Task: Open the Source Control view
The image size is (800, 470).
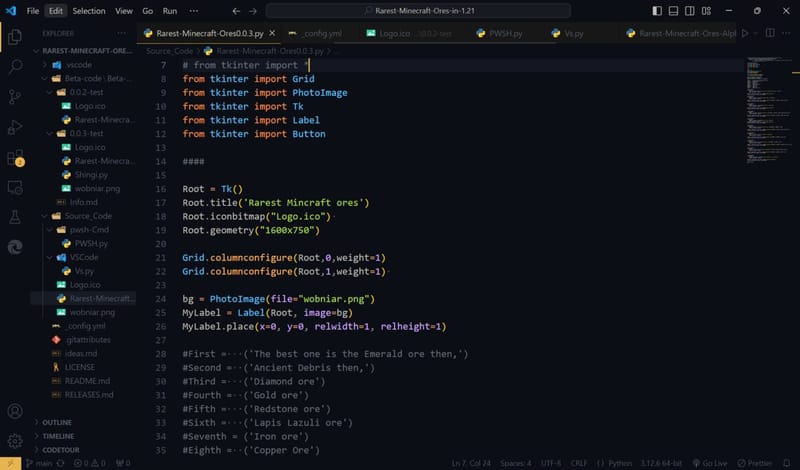Action: (x=15, y=96)
